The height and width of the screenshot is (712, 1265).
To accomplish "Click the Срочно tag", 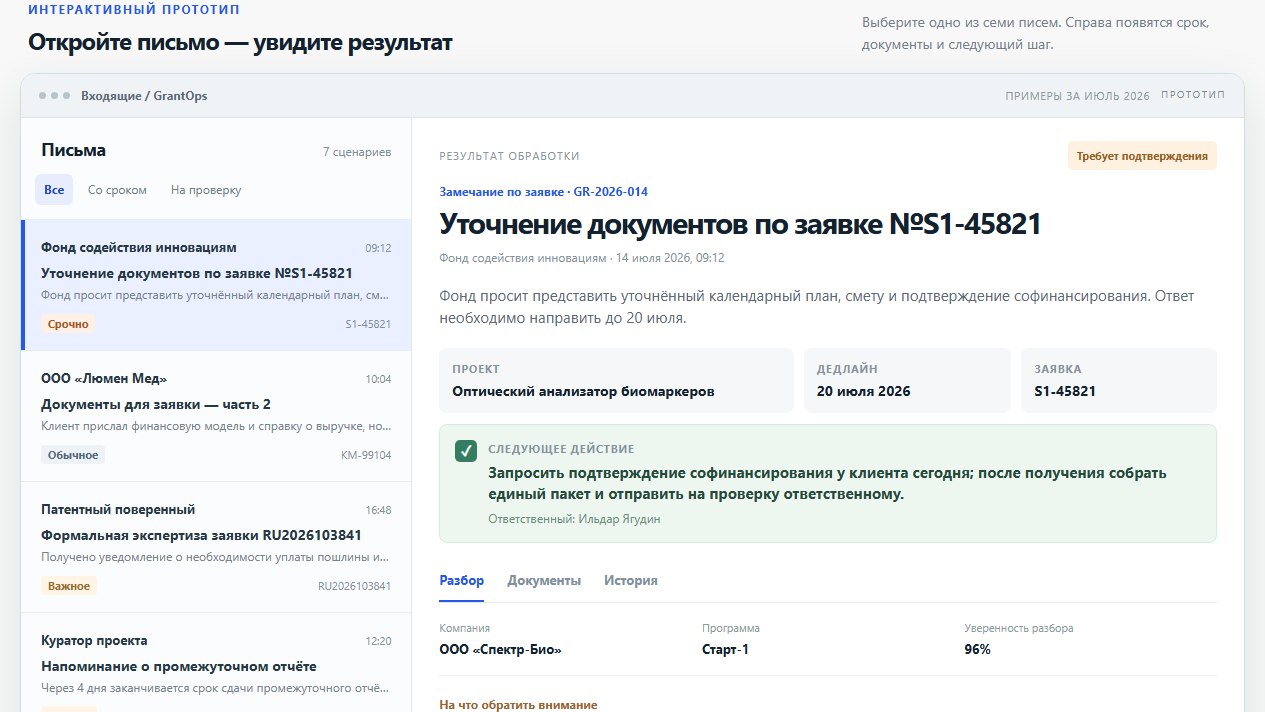I will click(x=68, y=324).
